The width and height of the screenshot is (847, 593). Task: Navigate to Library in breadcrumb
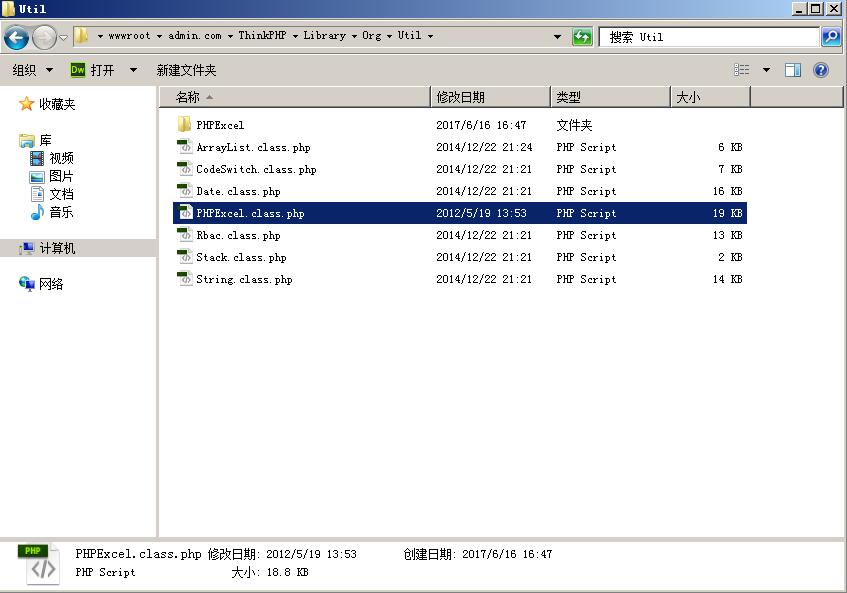[324, 36]
